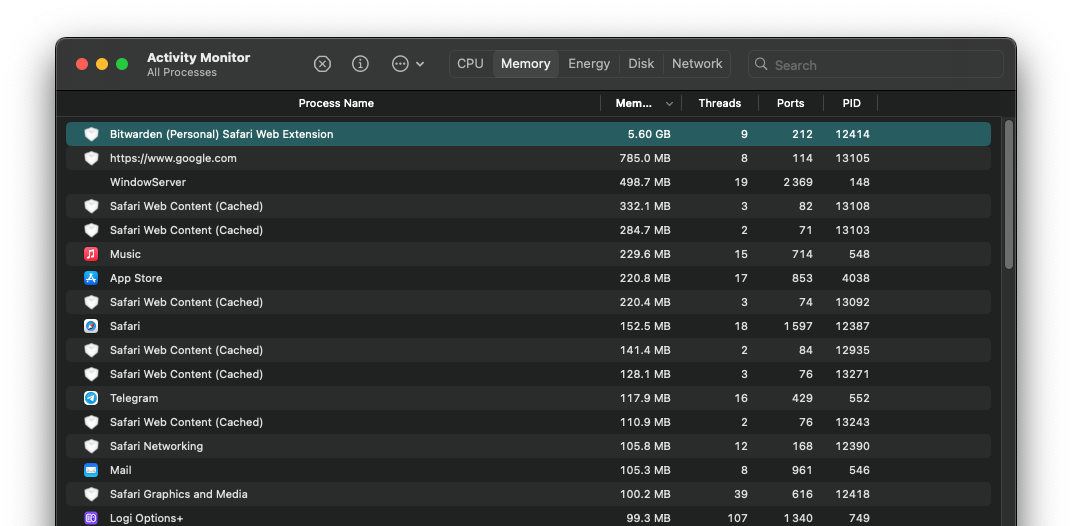Click the 5.60 GB memory value
Image resolution: width=1072 pixels, height=526 pixels.
[649, 134]
